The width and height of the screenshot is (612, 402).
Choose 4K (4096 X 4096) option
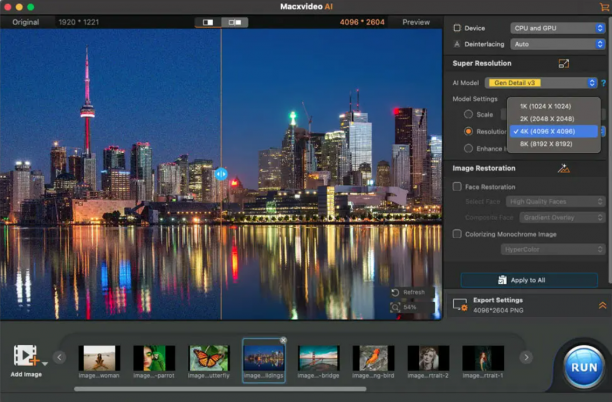(553, 132)
